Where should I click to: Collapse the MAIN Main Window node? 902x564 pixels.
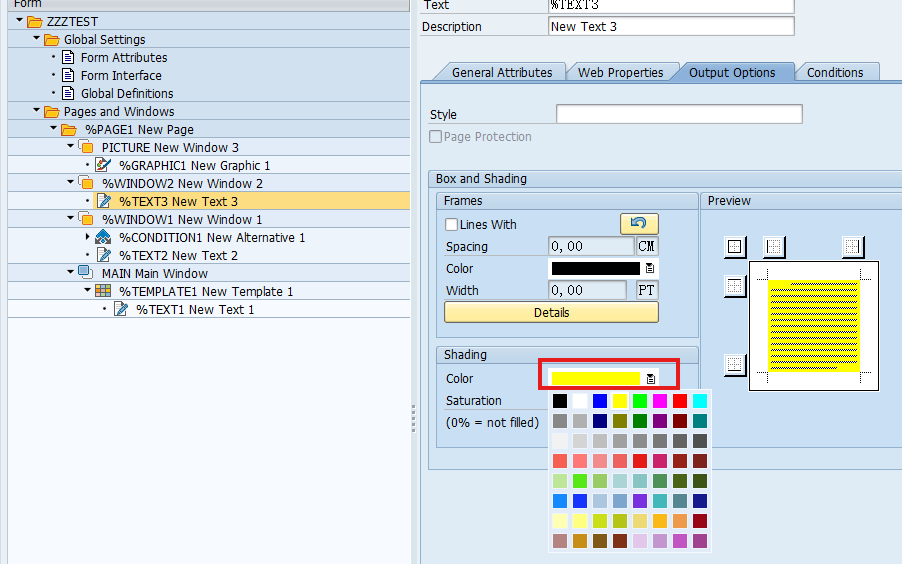pyautogui.click(x=71, y=272)
